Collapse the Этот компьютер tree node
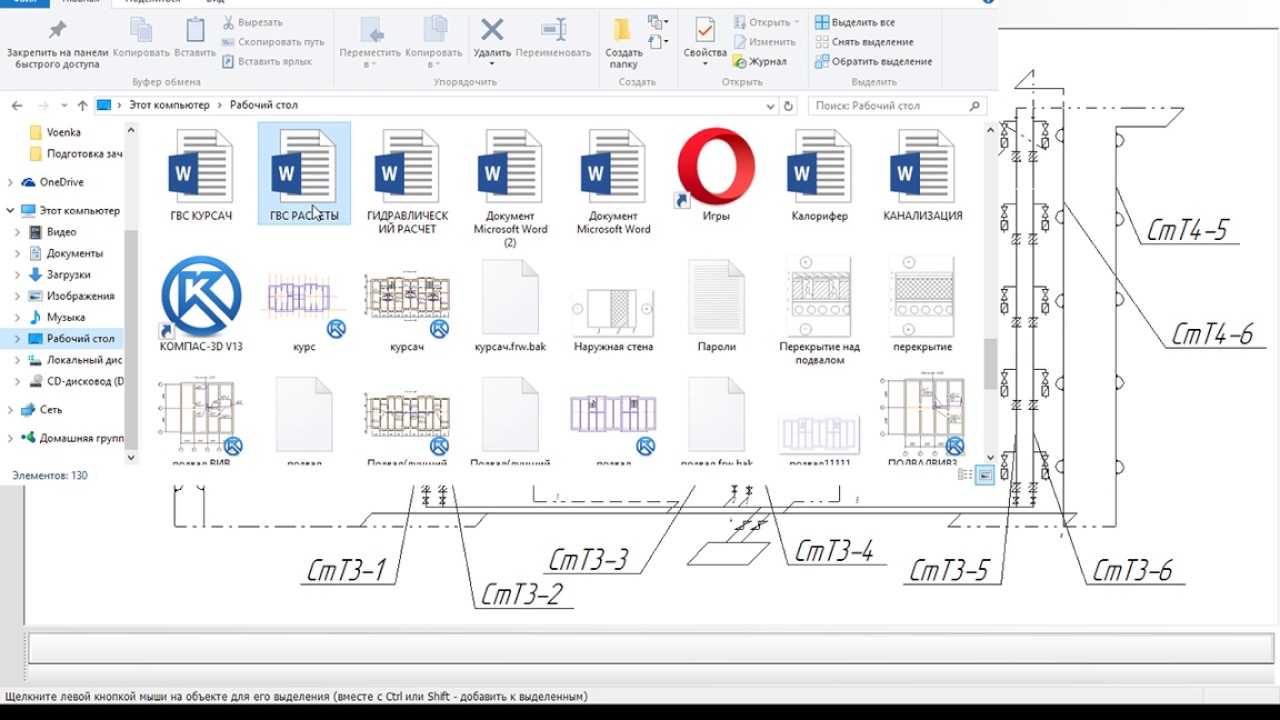1280x720 pixels. pos(10,210)
